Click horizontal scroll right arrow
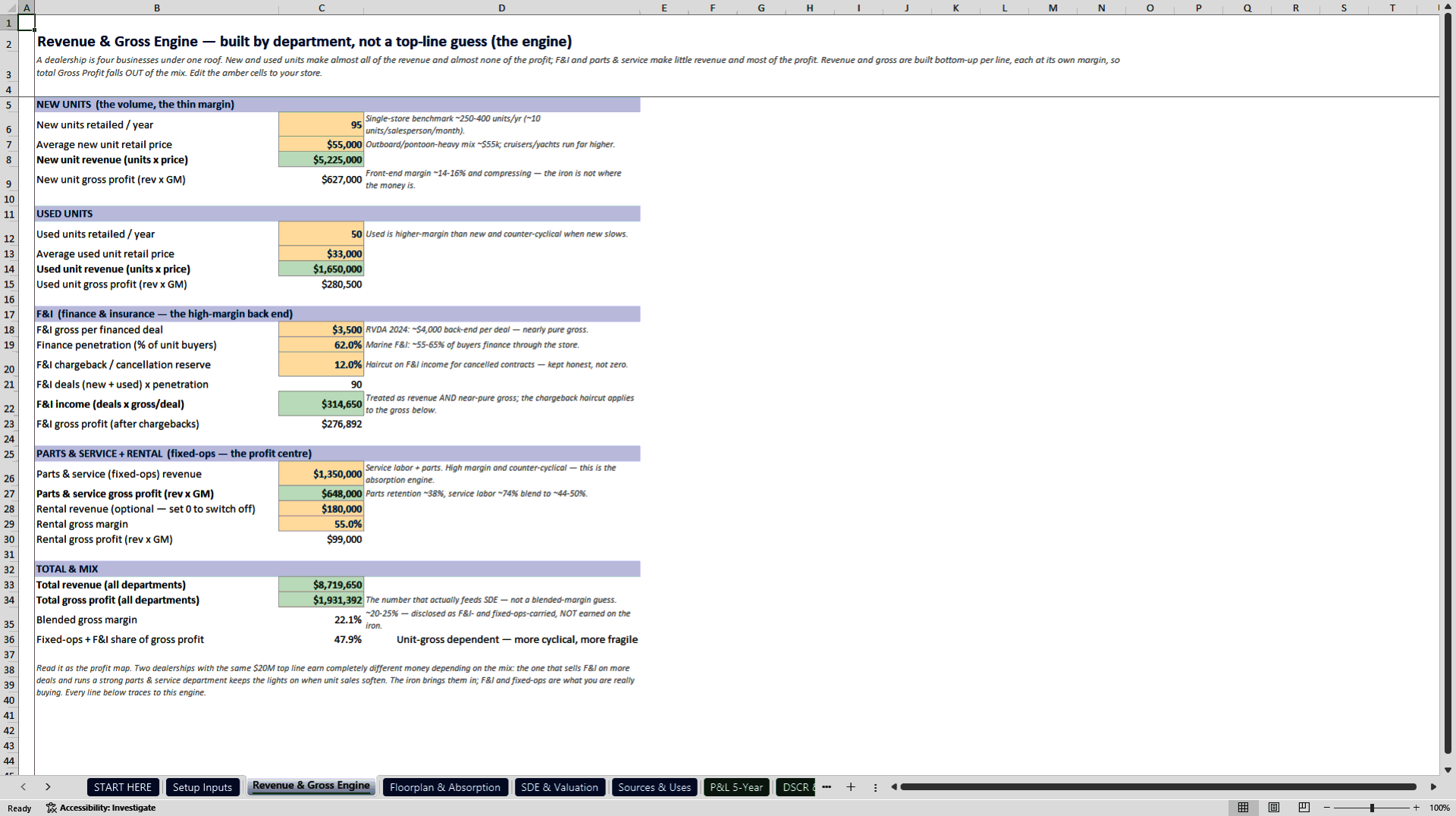 (1433, 787)
